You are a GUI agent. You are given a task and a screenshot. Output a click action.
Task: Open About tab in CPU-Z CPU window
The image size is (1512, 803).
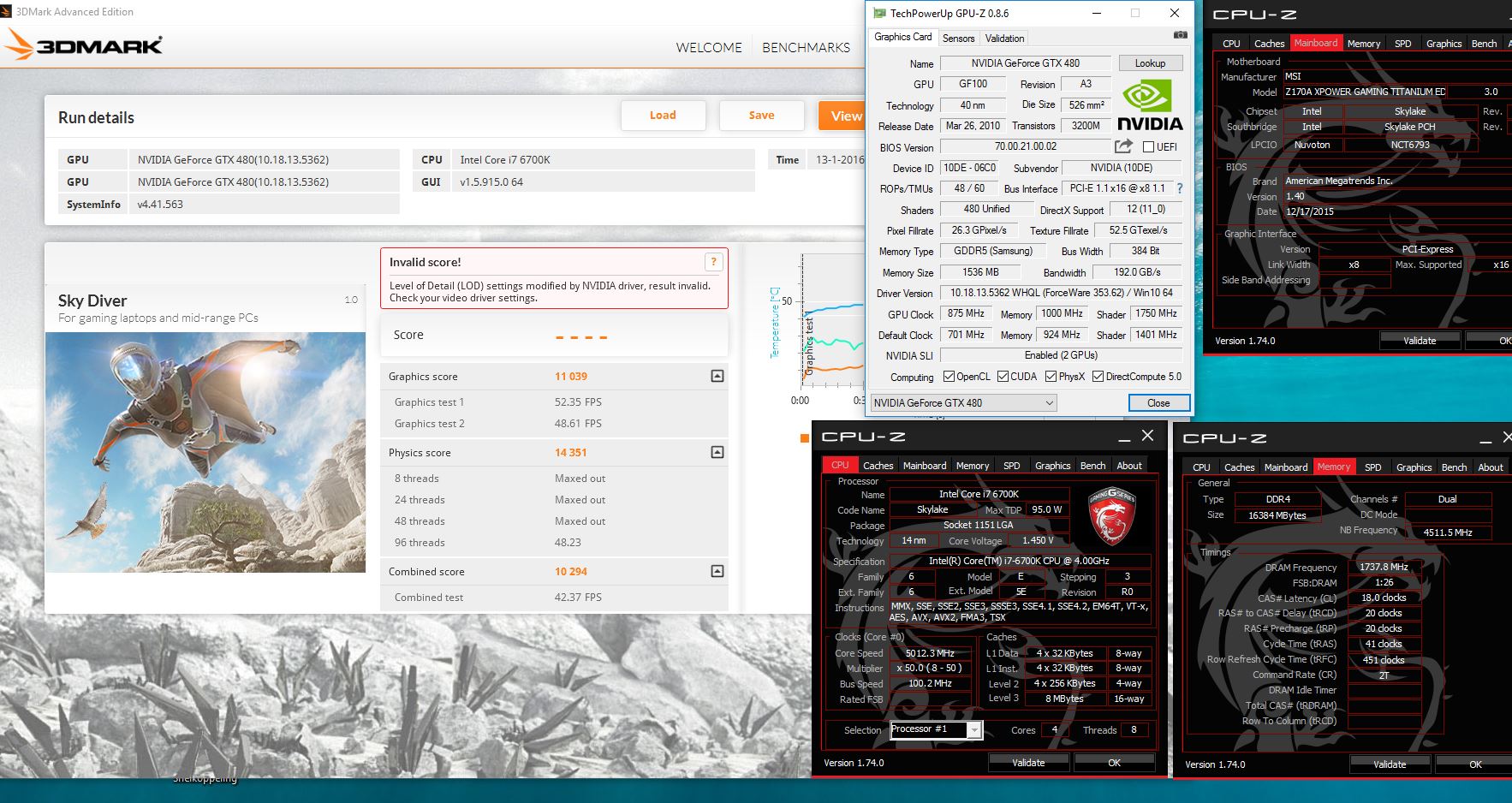[x=1129, y=466]
